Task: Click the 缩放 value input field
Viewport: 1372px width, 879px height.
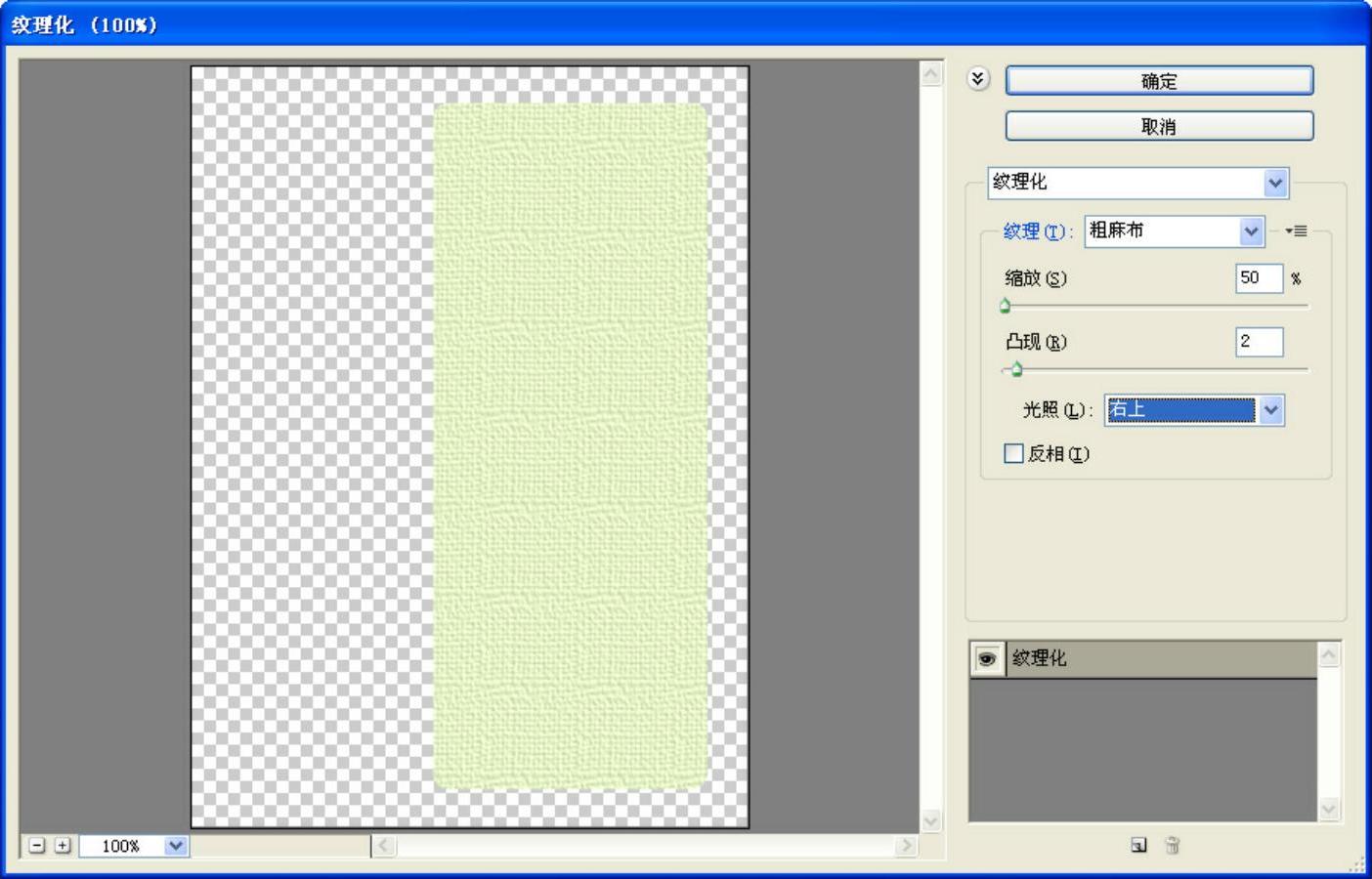Action: click(1258, 278)
